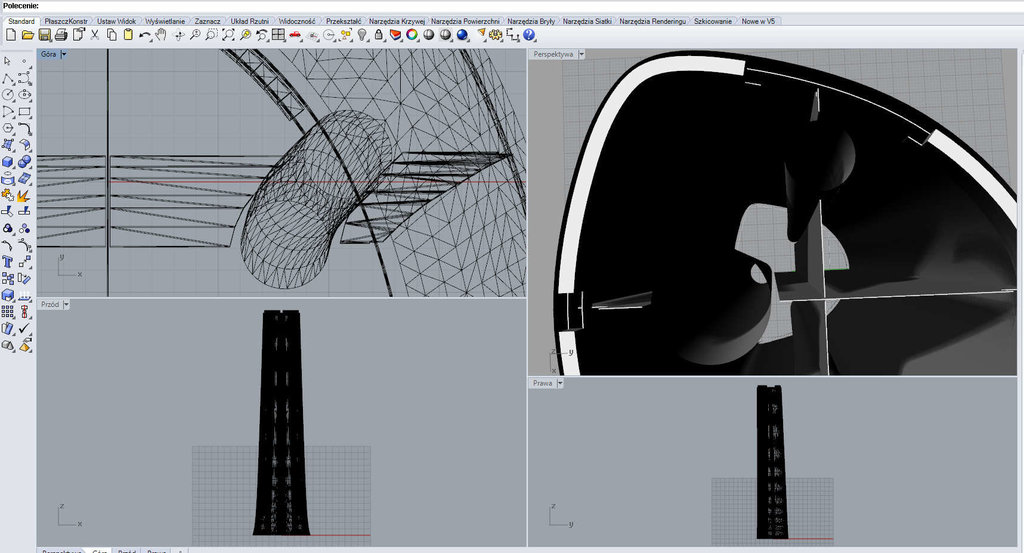Viewport: 1024px width, 553px height.
Task: Click the red car icon in toolbar
Action: (295, 35)
